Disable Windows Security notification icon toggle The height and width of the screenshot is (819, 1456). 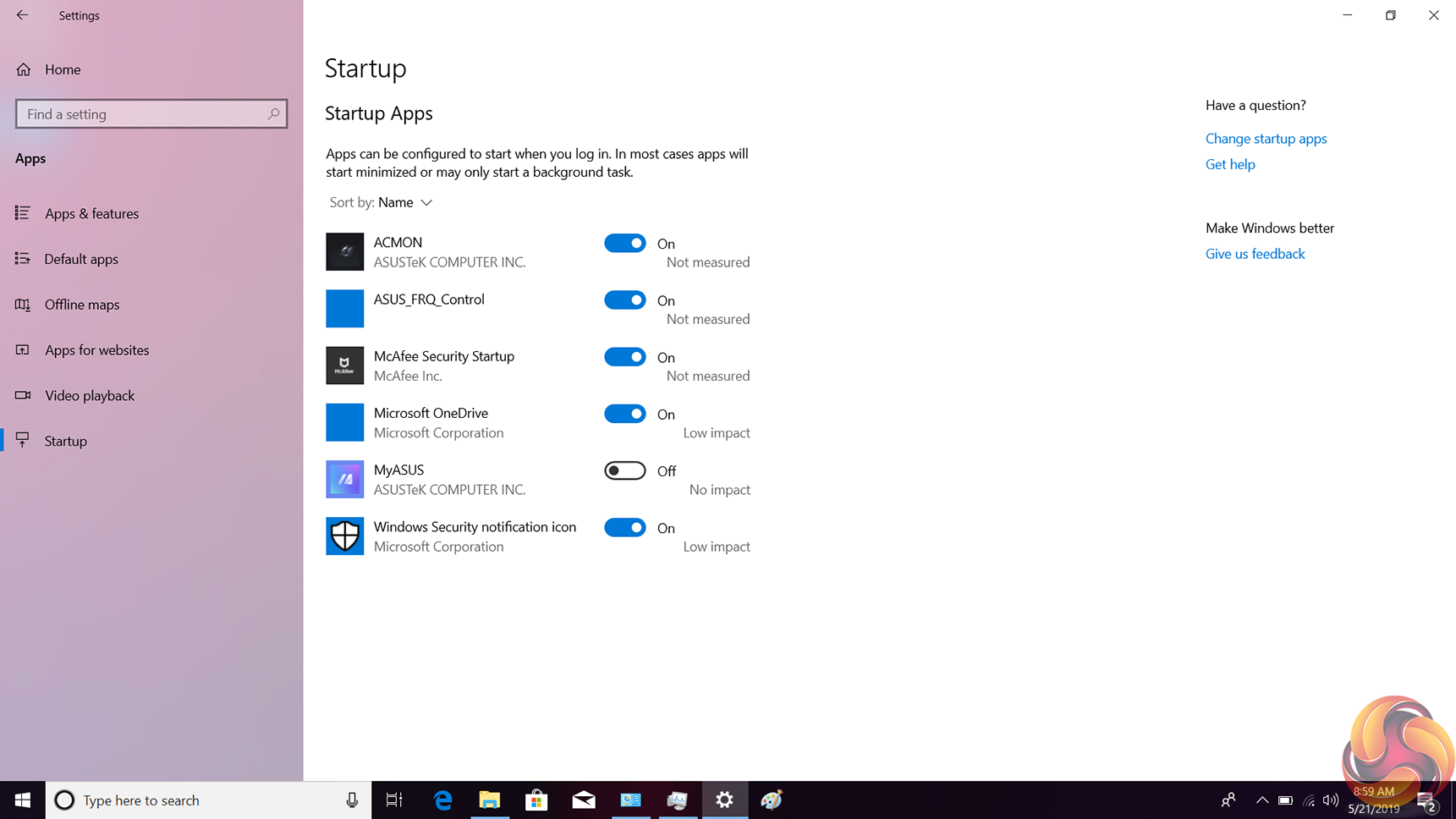(x=625, y=528)
